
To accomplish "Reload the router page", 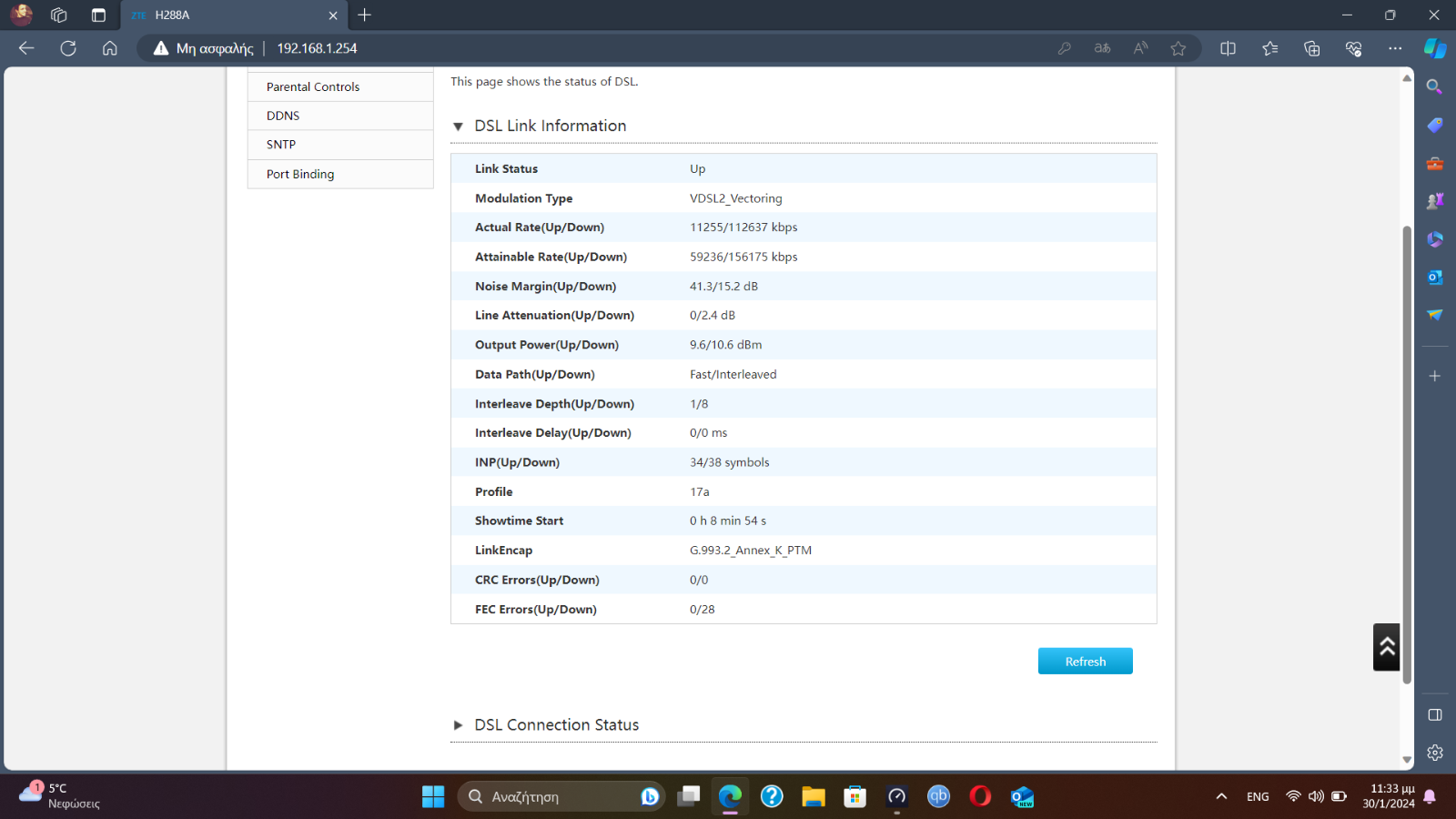I will click(x=68, y=48).
